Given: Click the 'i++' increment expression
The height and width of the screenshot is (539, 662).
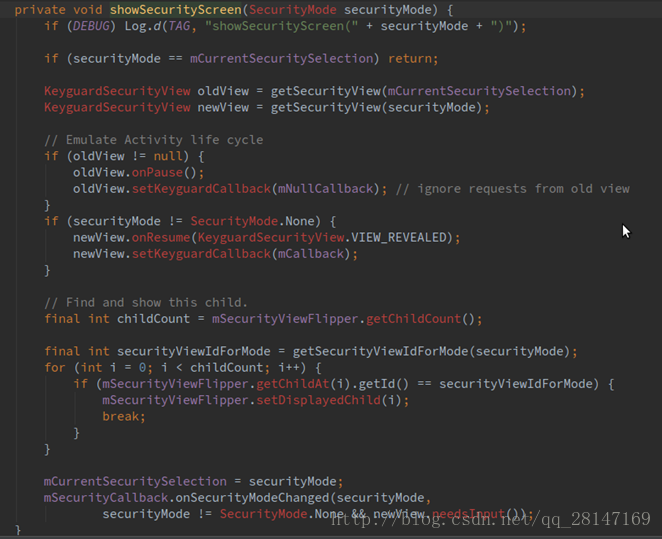Looking at the screenshot, I should click(x=289, y=368).
